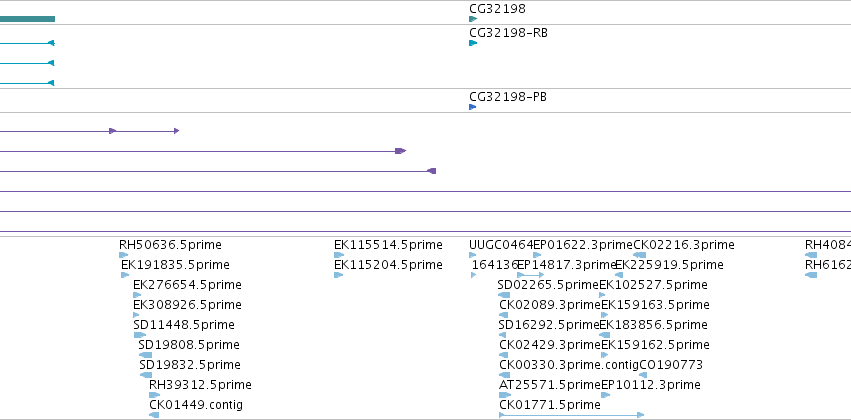Select the CK02216.3prime EST glyph
851x420 pixels.
click(x=639, y=255)
